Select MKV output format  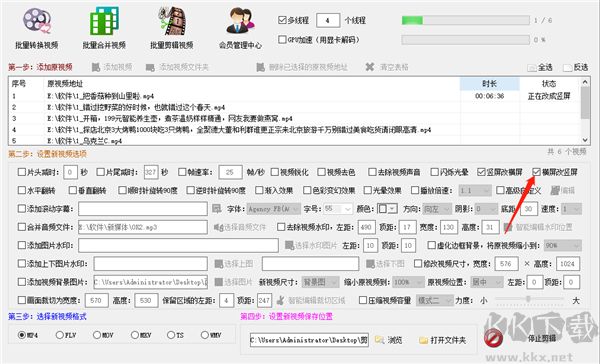134,335
